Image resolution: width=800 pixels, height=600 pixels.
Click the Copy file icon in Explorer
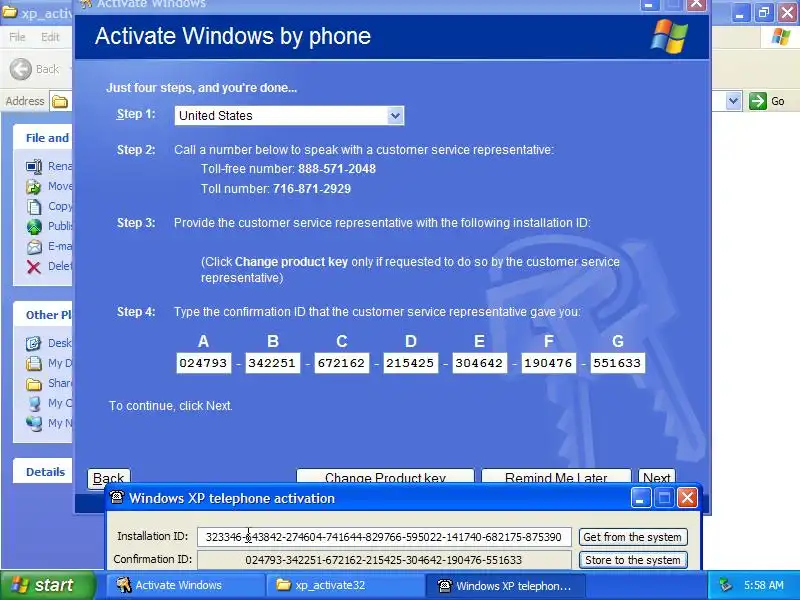pyautogui.click(x=34, y=207)
